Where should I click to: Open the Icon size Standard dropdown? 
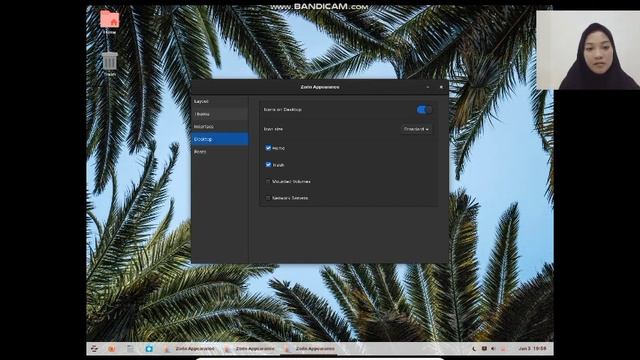[416, 129]
